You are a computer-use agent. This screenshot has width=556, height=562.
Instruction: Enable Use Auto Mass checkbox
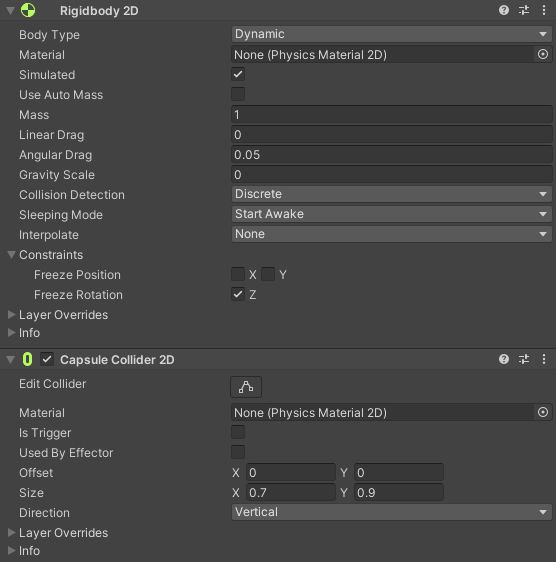(238, 94)
